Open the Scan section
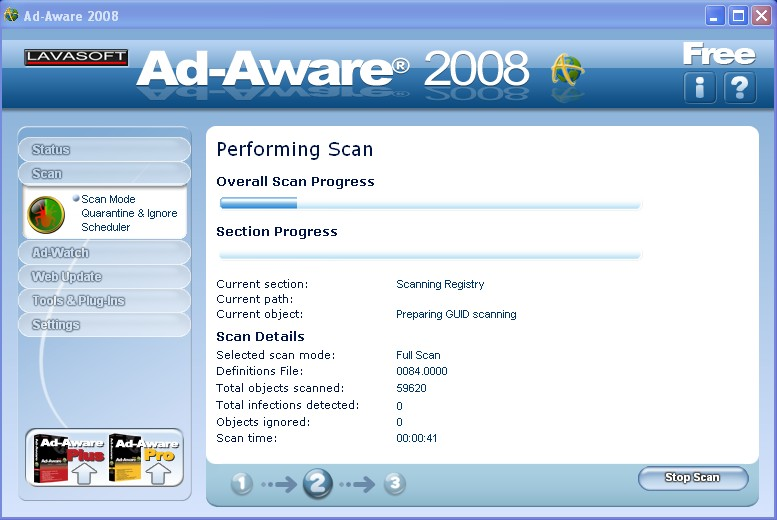The image size is (777, 520). pyautogui.click(x=104, y=173)
